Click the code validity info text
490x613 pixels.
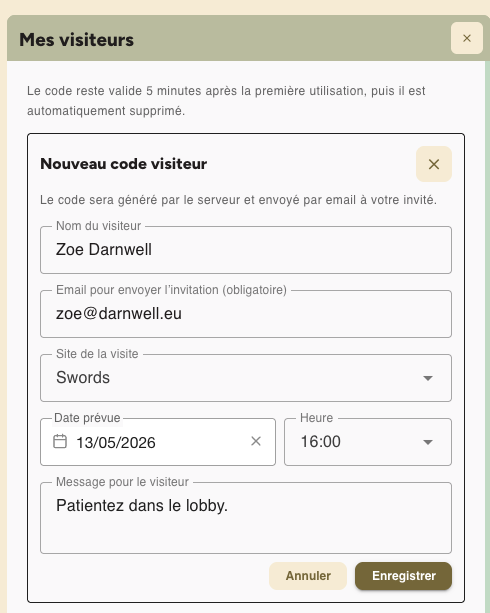(226, 101)
